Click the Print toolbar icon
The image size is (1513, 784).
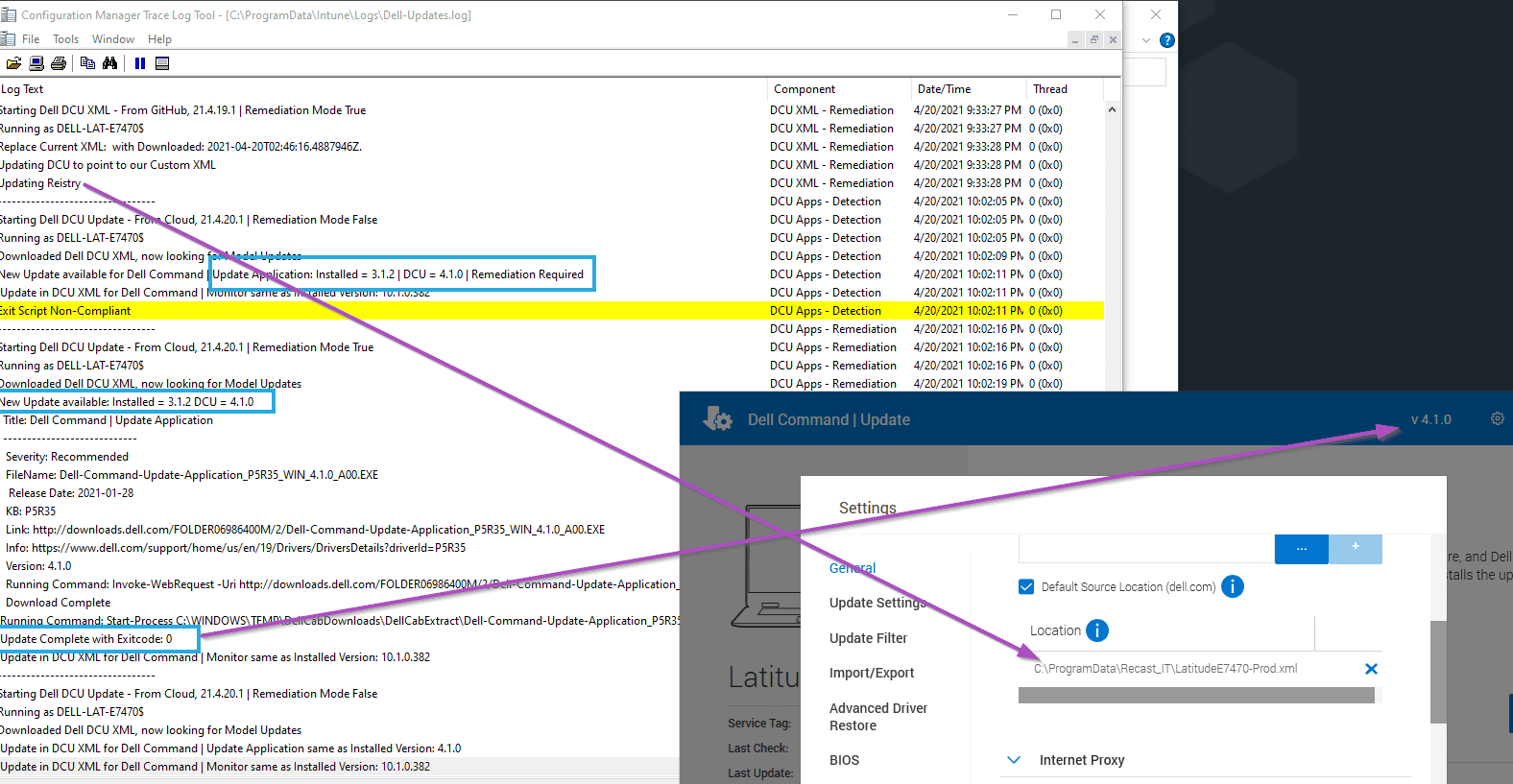[59, 63]
